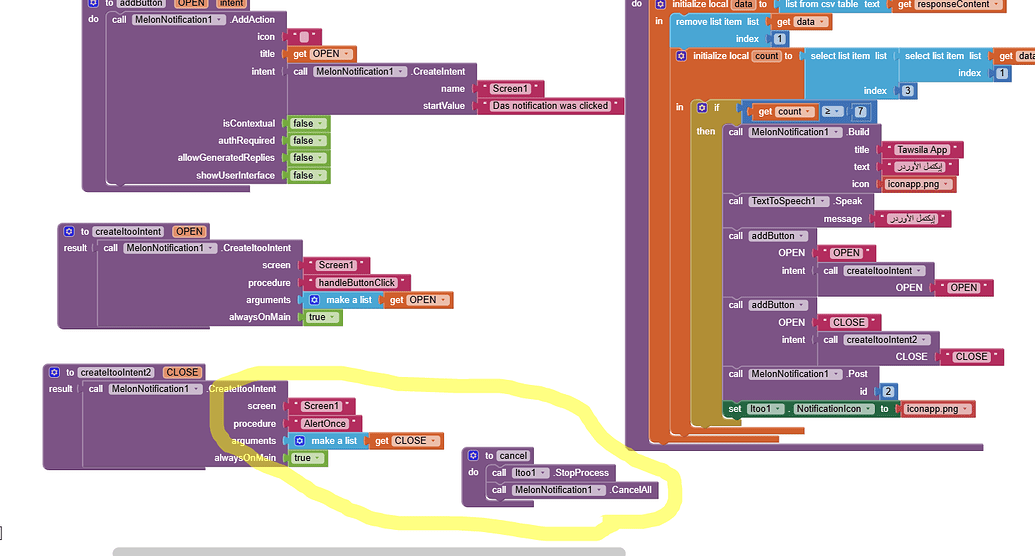This screenshot has width=1035, height=556.
Task: Click gear icon on createItooIntent2 procedure
Action: [55, 372]
